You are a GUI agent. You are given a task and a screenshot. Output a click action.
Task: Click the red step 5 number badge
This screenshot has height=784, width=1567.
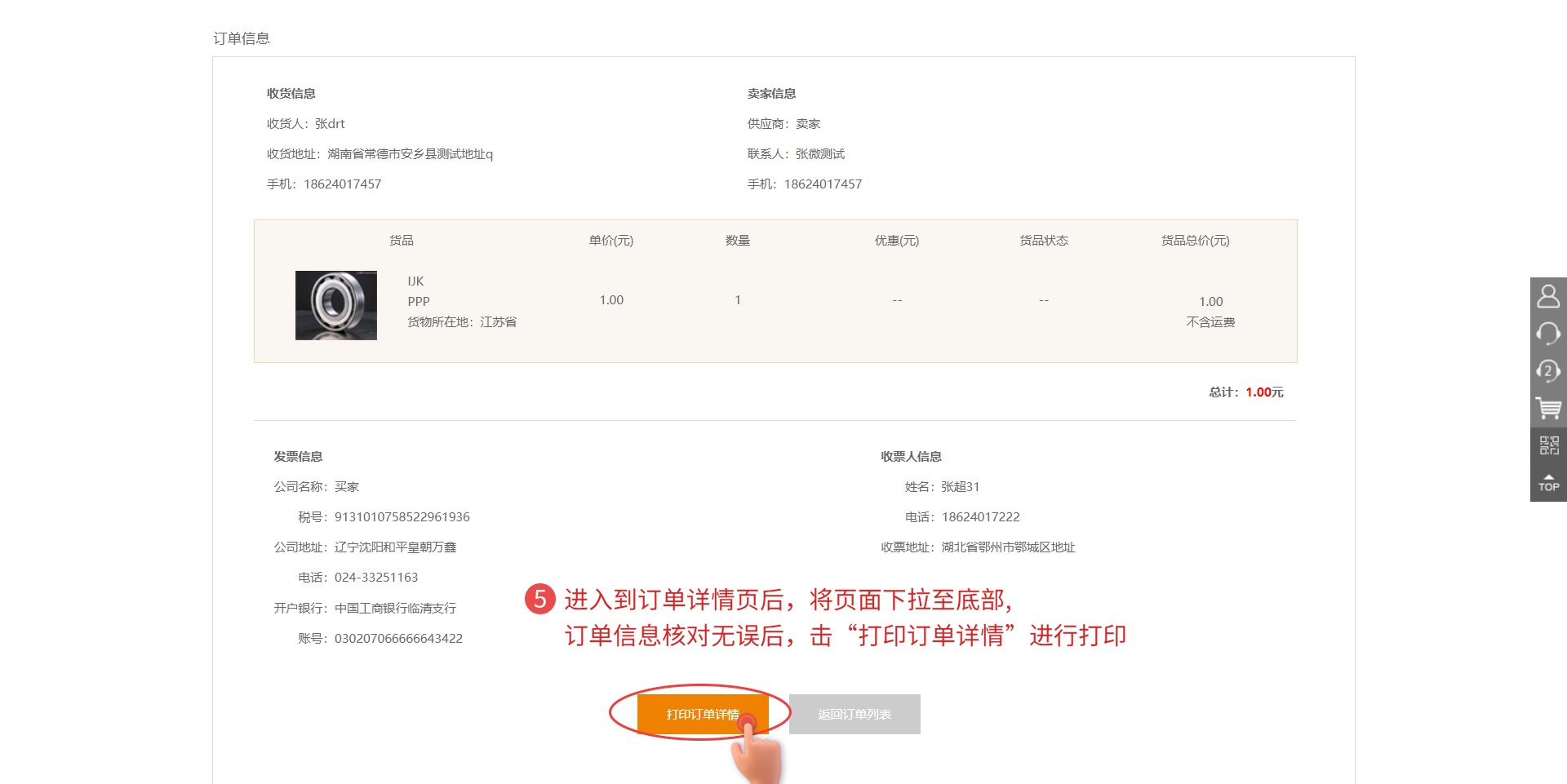click(x=539, y=599)
